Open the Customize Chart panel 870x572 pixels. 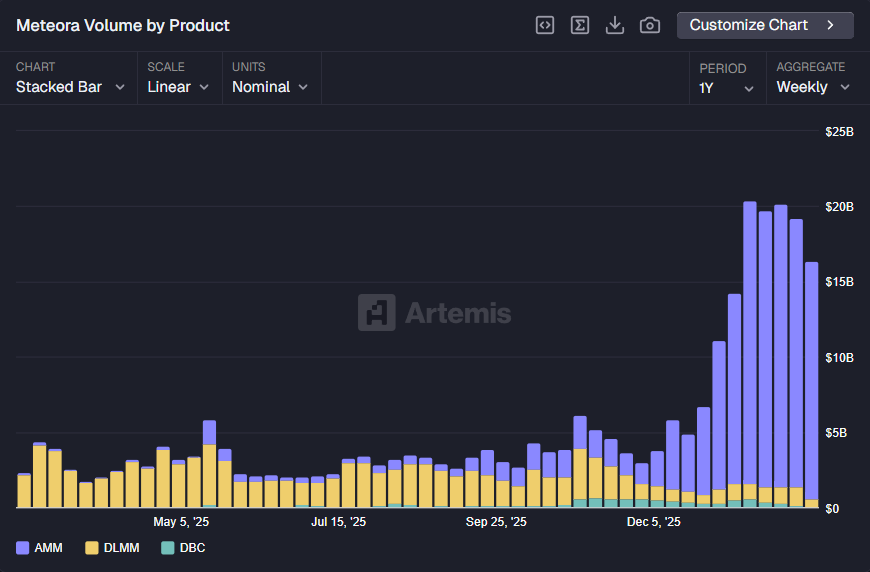coord(765,25)
